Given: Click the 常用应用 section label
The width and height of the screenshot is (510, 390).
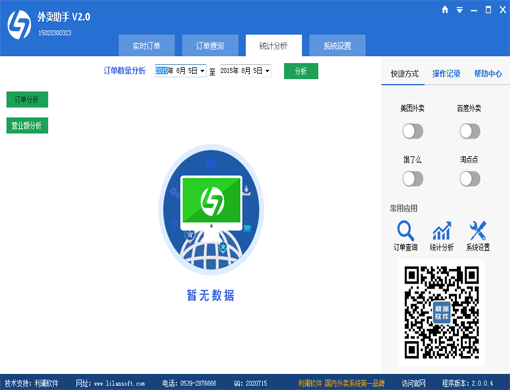Looking at the screenshot, I should pyautogui.click(x=403, y=208).
